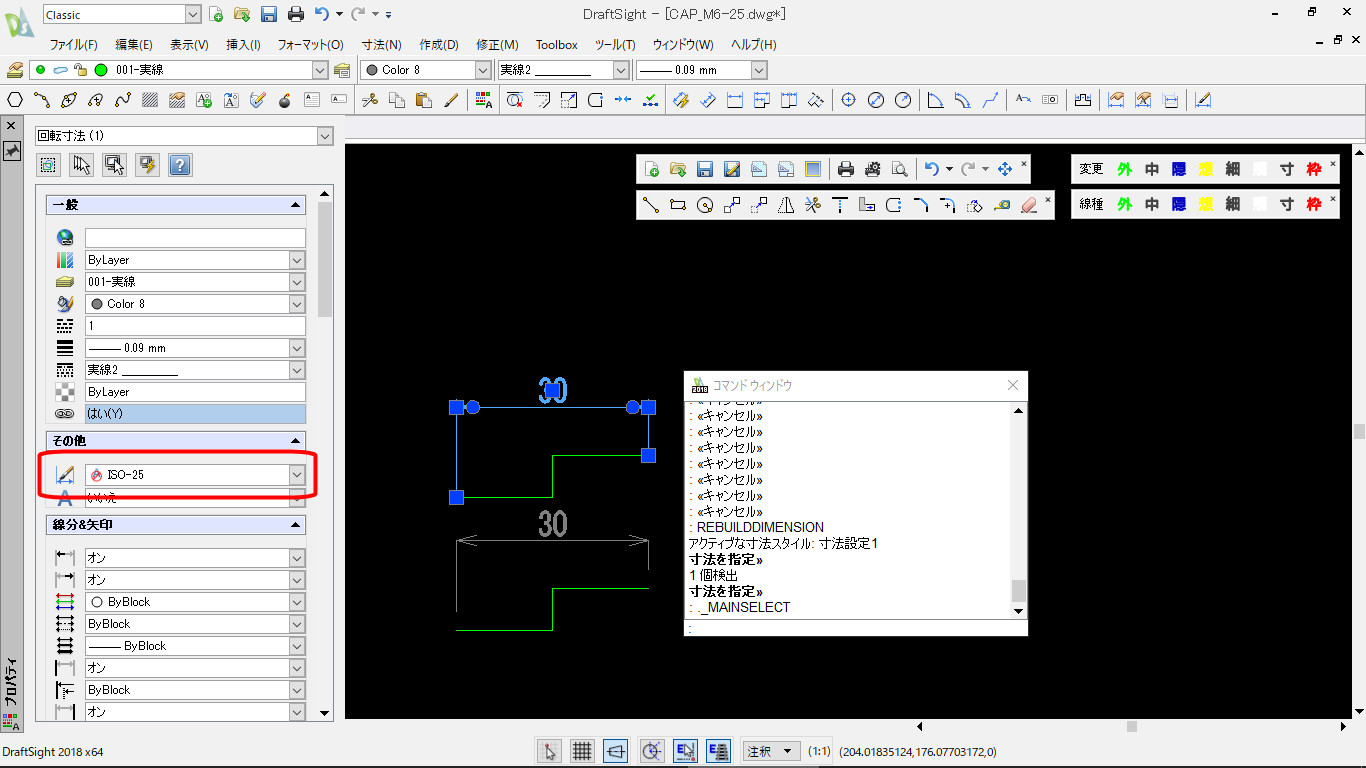1366x768 pixels.
Task: Click the Print Preview magnifier in the floating toolbar
Action: point(900,169)
